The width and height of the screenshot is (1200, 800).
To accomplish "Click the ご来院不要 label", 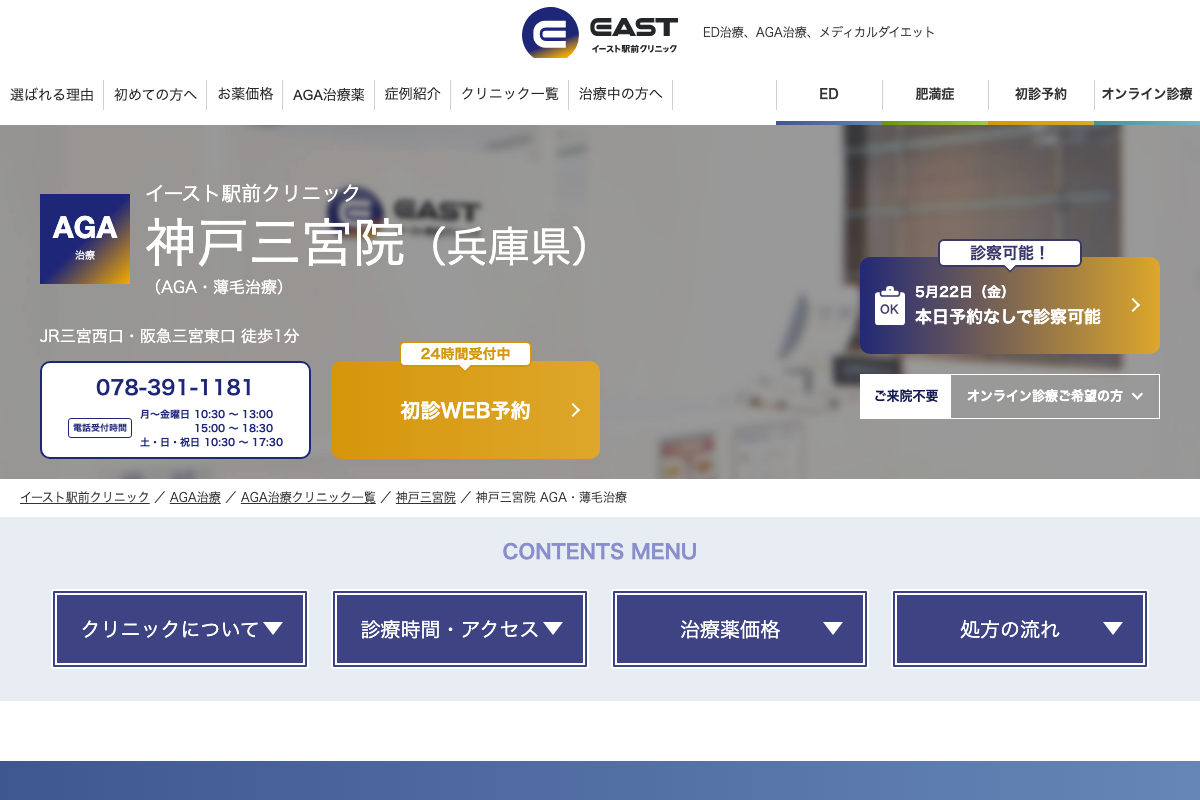I will [x=905, y=396].
